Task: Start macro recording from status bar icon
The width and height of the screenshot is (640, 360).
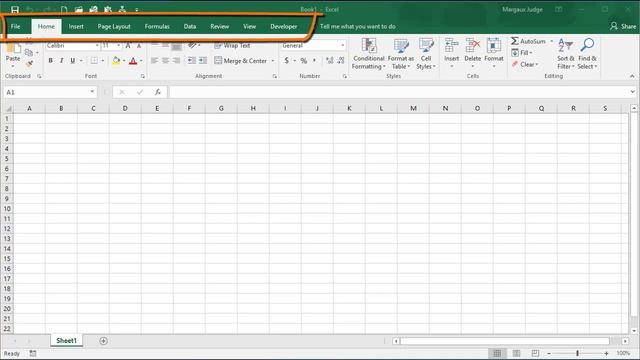Action: pos(33,353)
